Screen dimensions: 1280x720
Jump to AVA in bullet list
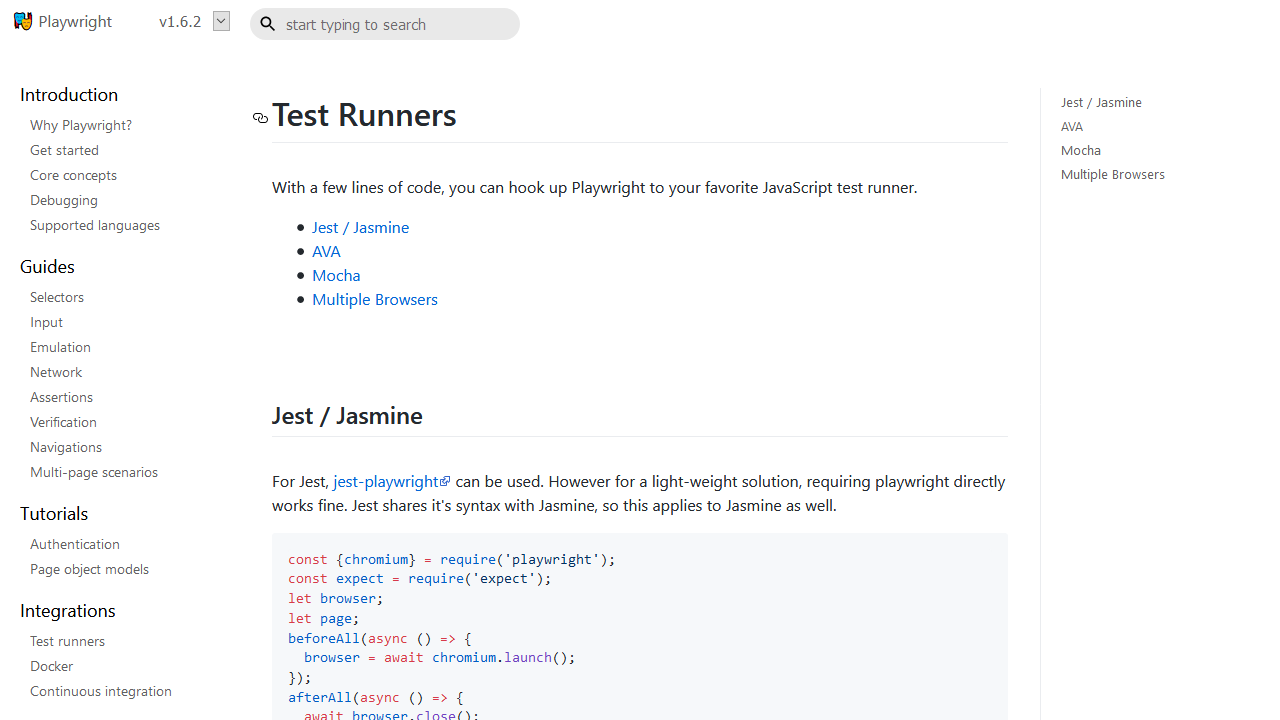[326, 251]
